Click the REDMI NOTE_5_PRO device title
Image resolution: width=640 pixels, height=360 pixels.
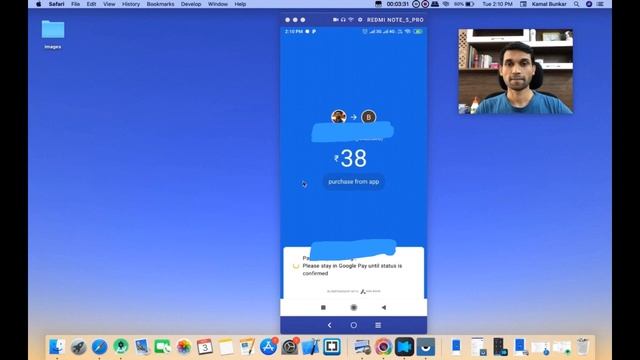(x=395, y=20)
